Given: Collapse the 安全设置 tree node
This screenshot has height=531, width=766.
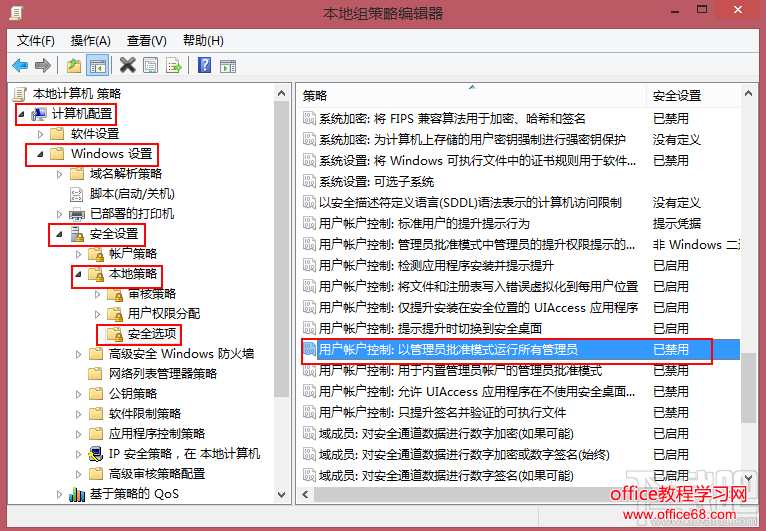Looking at the screenshot, I should click(x=60, y=234).
